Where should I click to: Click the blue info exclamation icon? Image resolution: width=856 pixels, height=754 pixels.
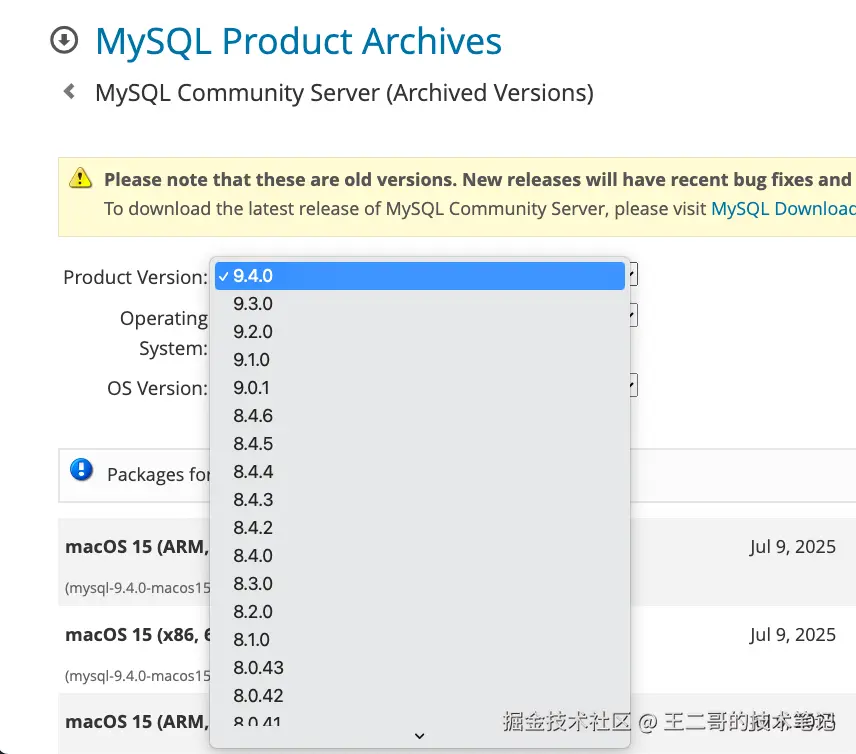point(81,470)
